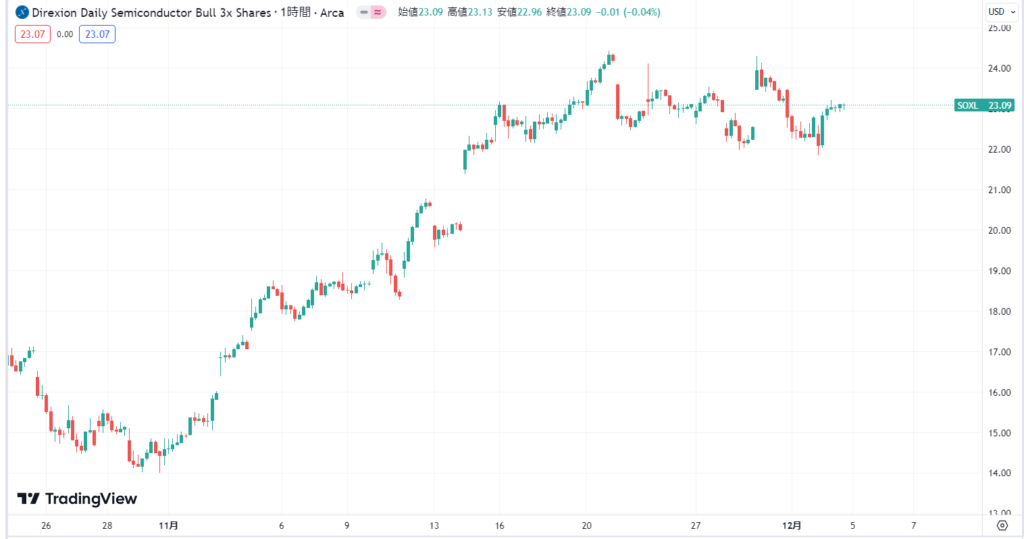
Task: Click the 5 date axis label
Action: (852, 525)
